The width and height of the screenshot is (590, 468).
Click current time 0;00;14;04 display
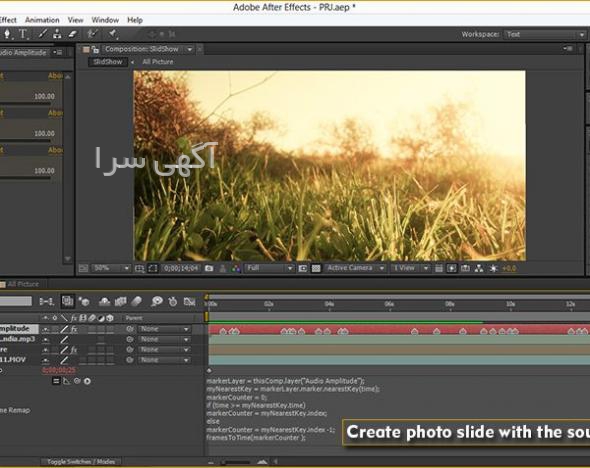tap(181, 268)
